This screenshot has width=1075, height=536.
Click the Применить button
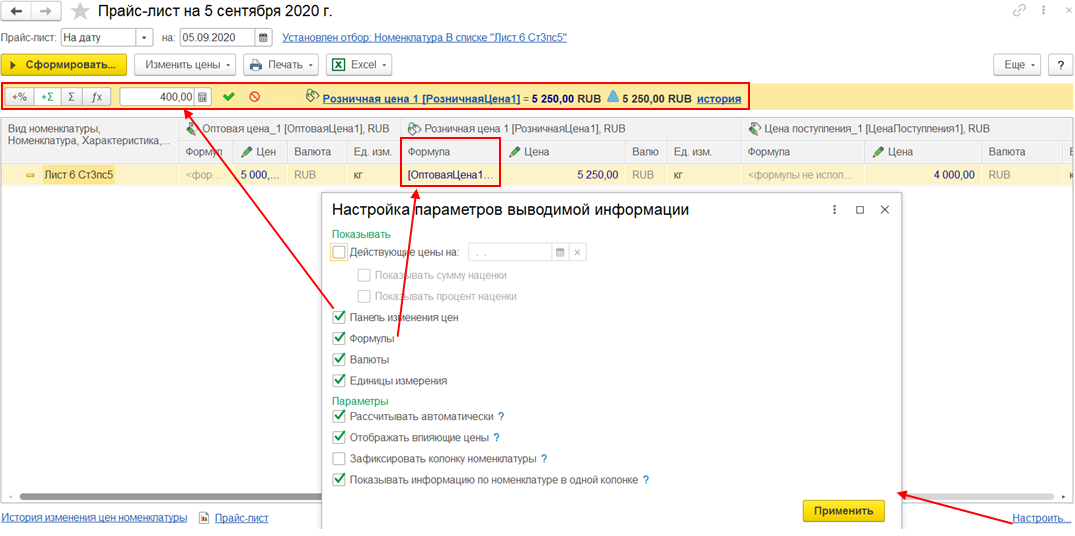[844, 511]
